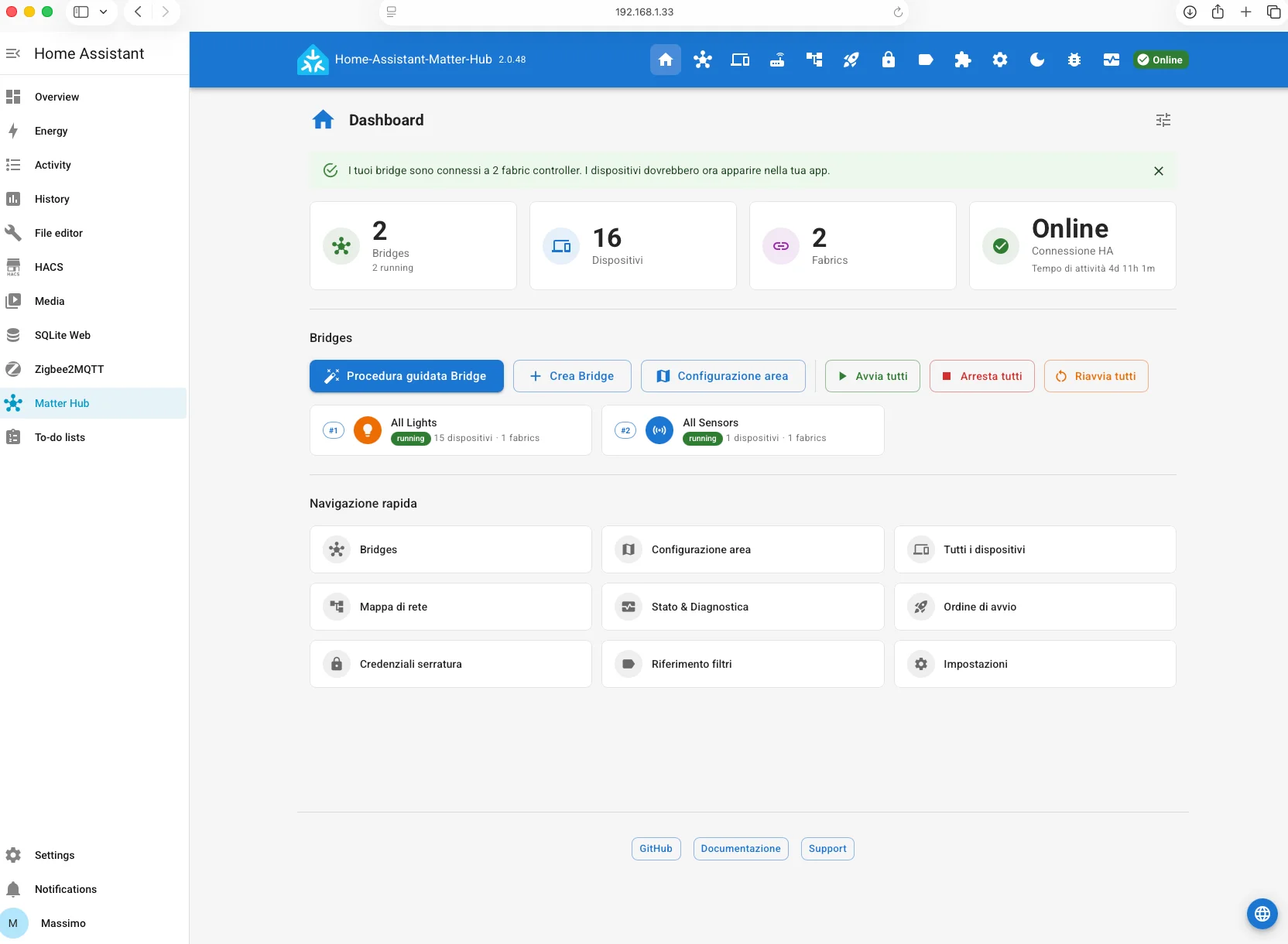The width and height of the screenshot is (1288, 944).
Task: Open History in the sidebar
Action: click(94, 199)
